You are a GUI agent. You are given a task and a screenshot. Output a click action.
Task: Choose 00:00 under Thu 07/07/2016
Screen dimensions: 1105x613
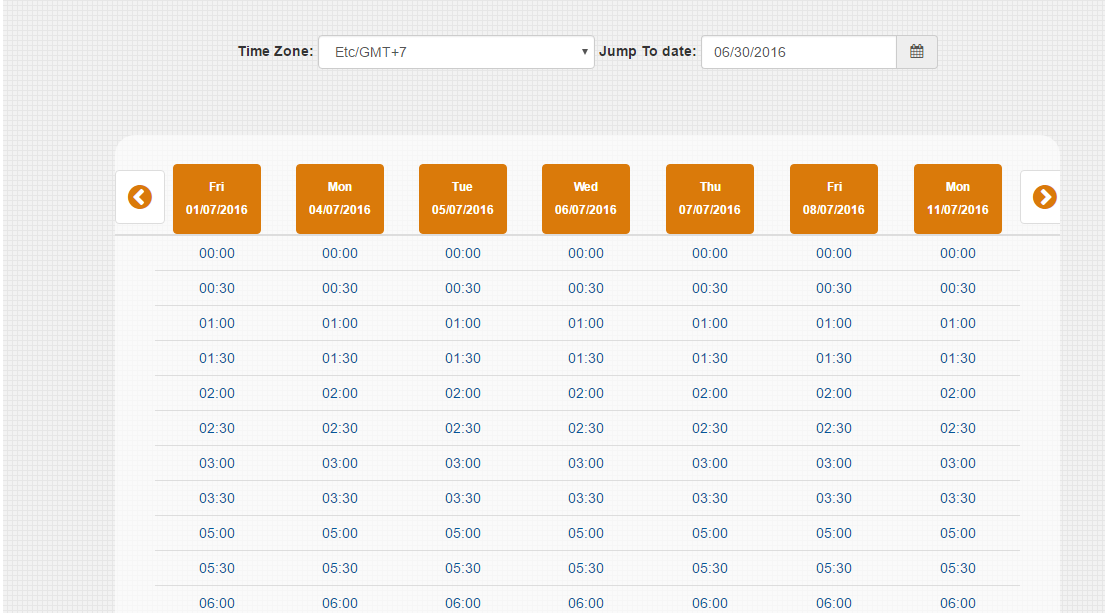710,254
